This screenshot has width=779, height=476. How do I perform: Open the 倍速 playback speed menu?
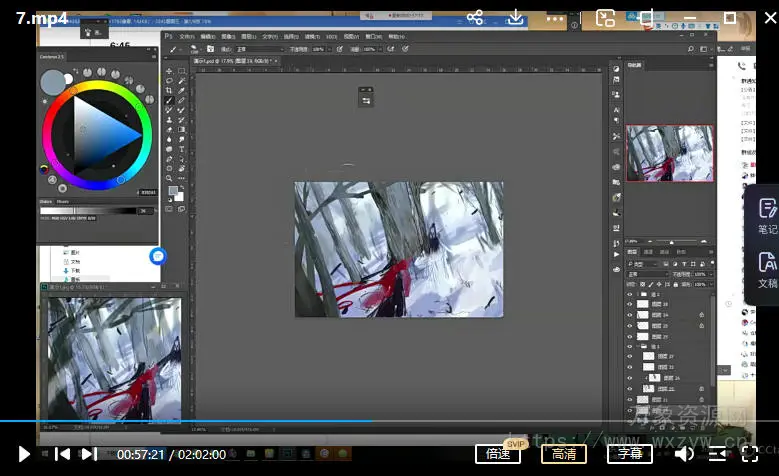point(498,454)
